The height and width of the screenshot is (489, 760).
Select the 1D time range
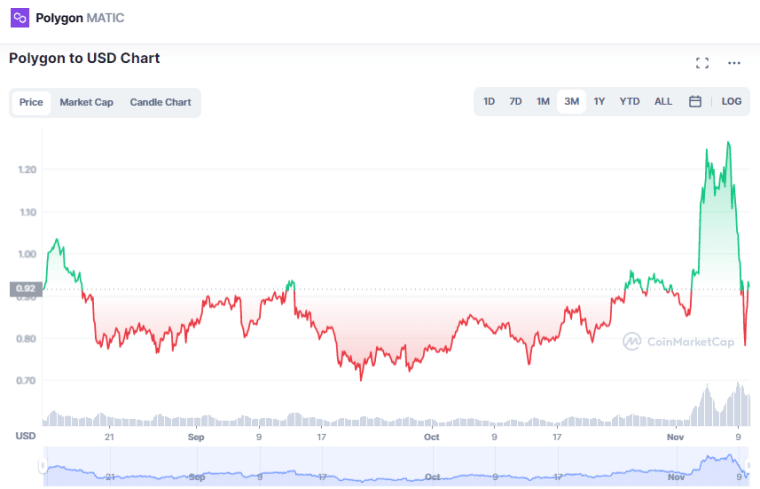click(x=489, y=101)
